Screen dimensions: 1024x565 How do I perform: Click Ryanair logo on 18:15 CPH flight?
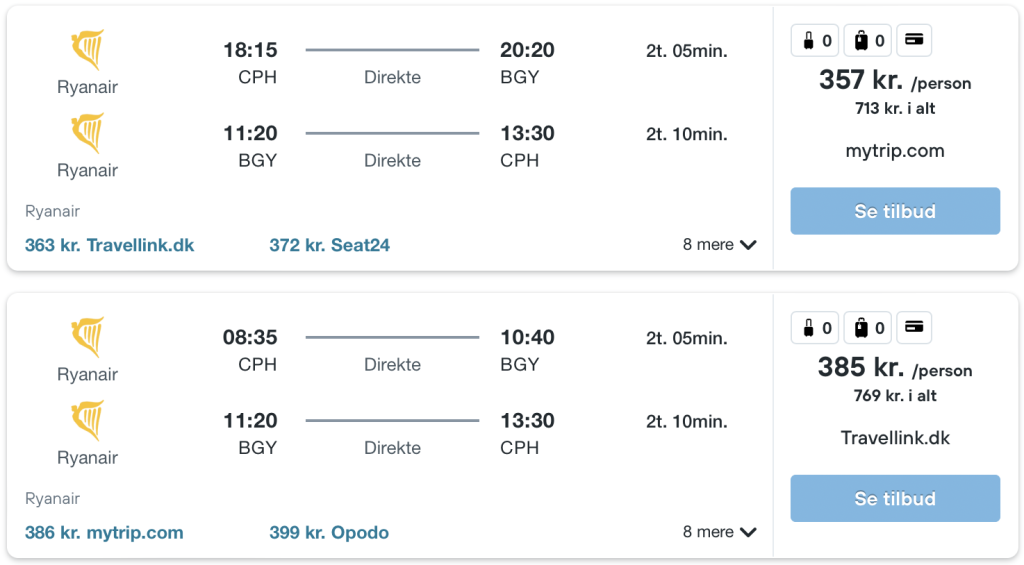click(88, 50)
